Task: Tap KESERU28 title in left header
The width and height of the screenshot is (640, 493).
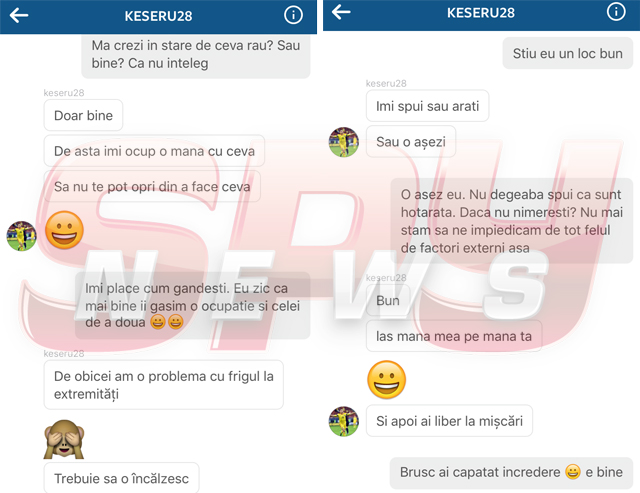Action: (158, 16)
